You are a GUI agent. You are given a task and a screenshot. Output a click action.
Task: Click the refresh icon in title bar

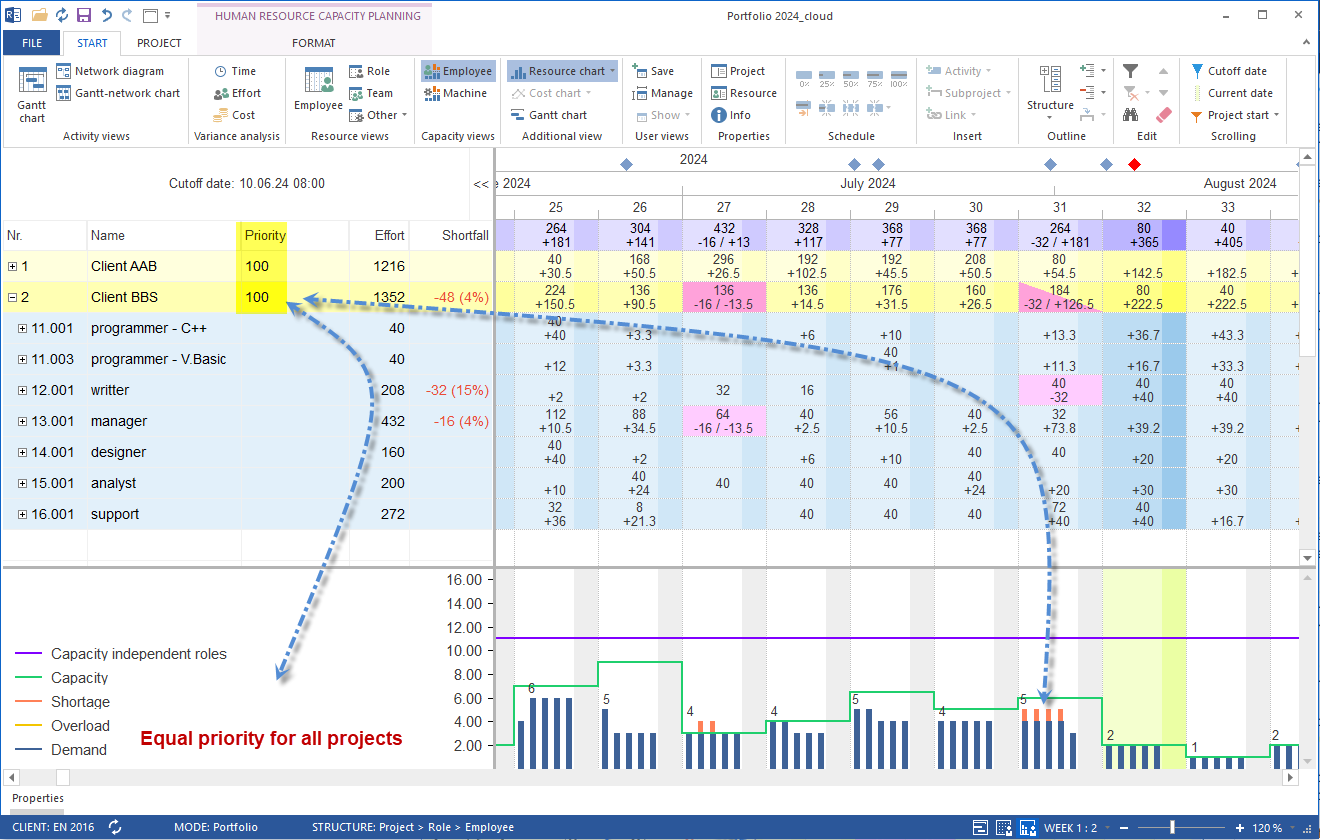62,16
